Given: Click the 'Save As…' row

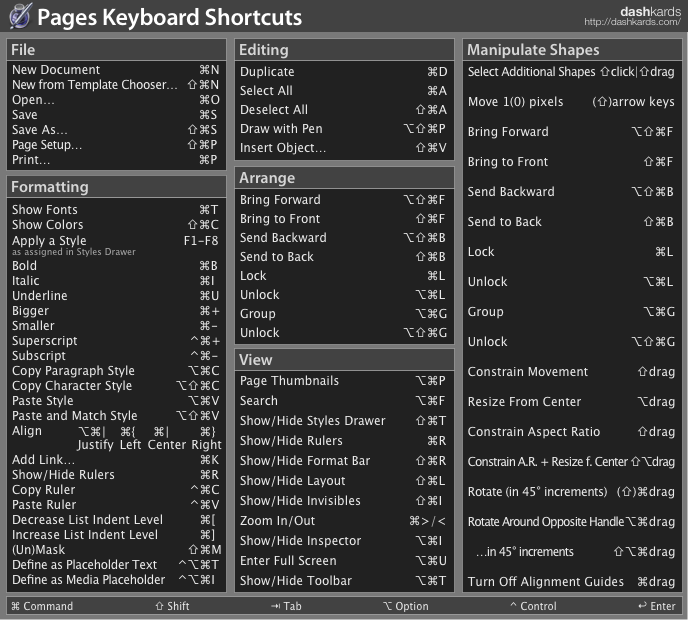Looking at the screenshot, I should point(116,130).
